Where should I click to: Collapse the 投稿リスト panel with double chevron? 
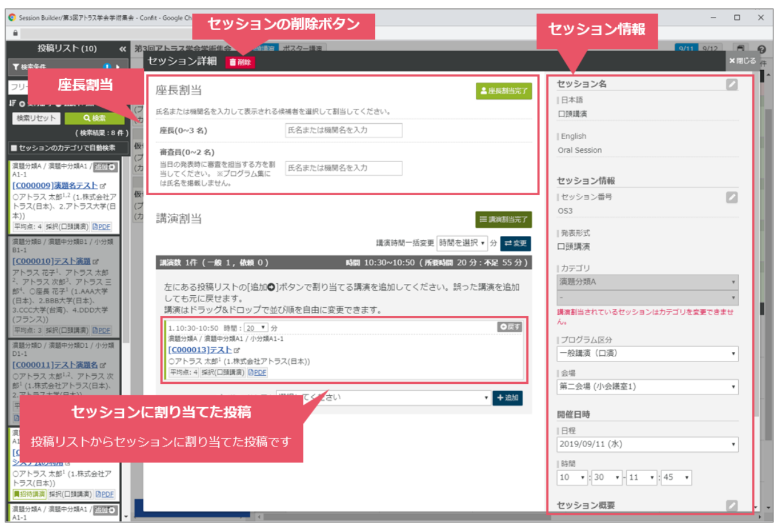[122, 49]
